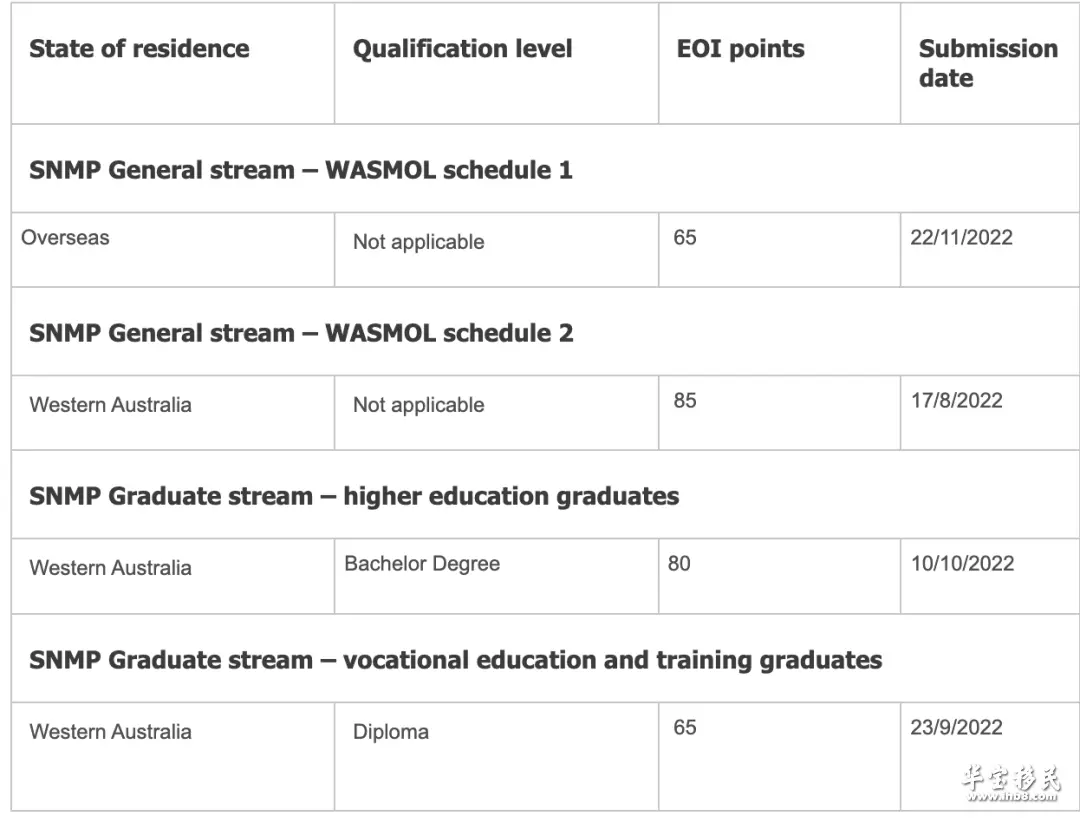Click the watermark logo in the bottom corner
The height and width of the screenshot is (819, 1080).
point(1011,782)
